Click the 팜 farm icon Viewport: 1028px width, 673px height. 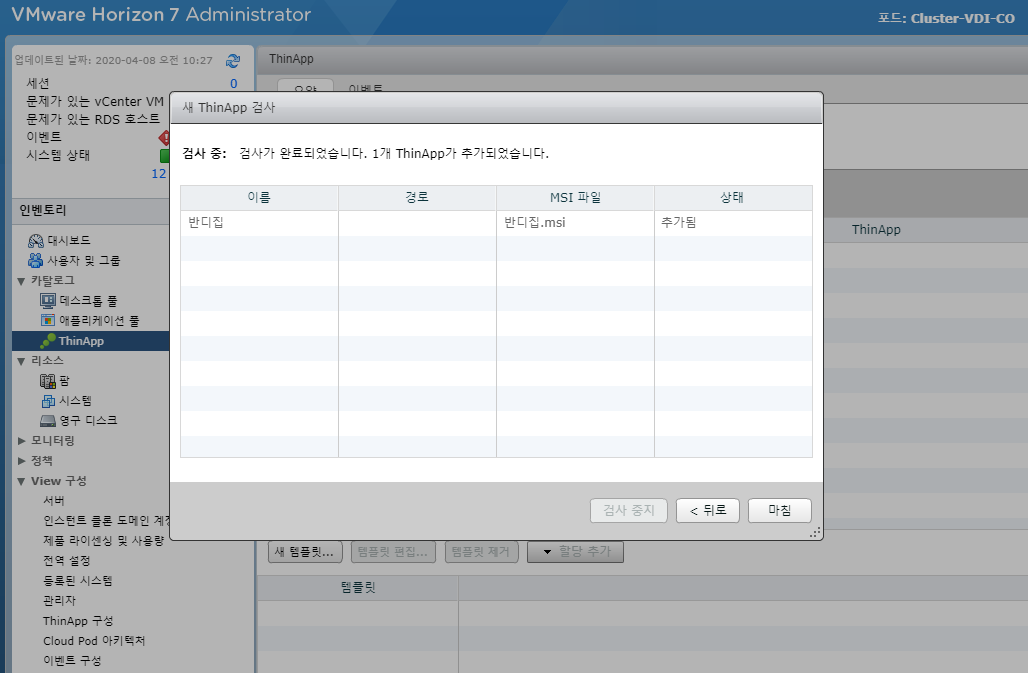click(48, 381)
